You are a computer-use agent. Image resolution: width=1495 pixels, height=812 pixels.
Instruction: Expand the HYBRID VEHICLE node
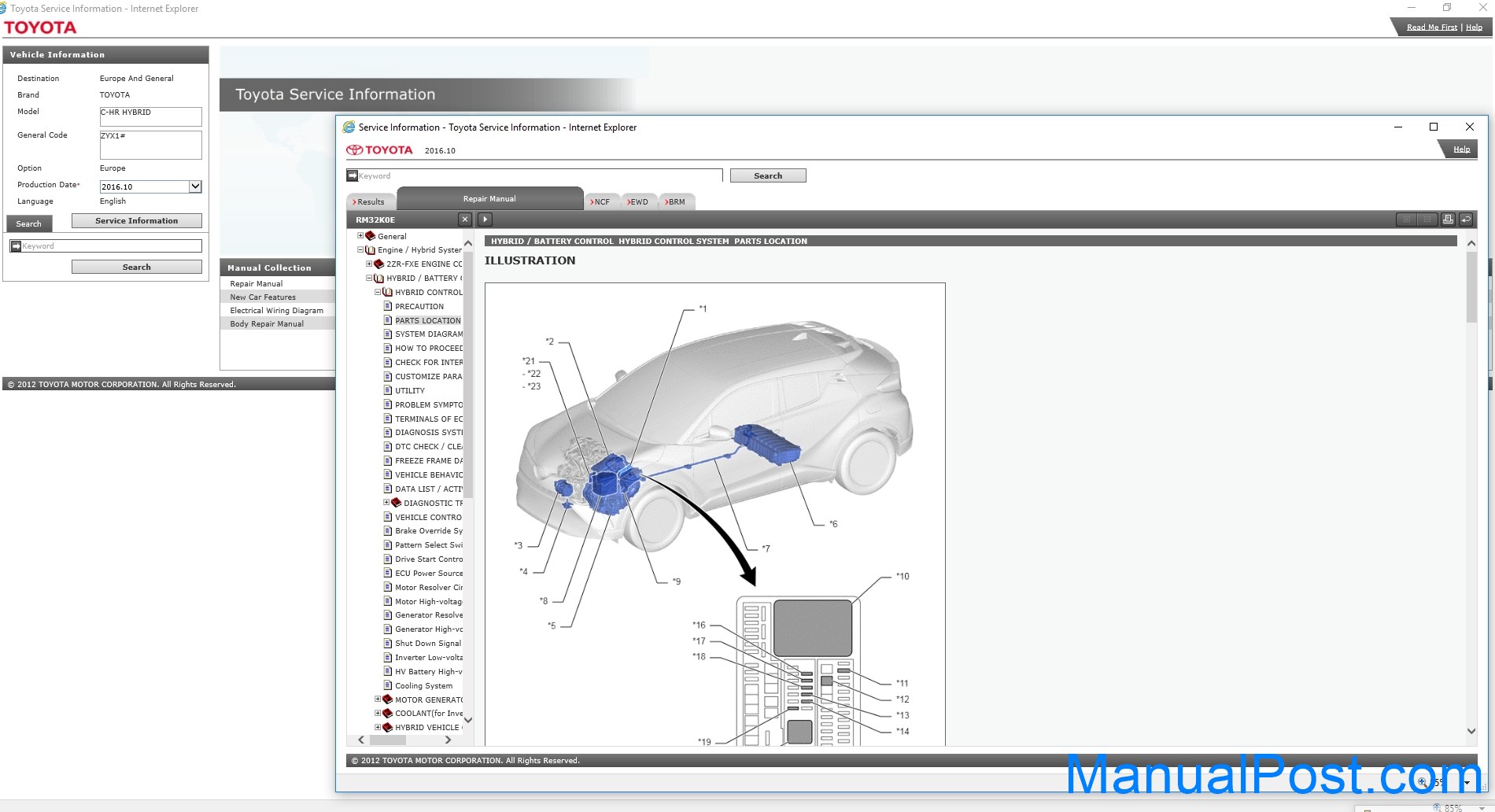(x=378, y=728)
